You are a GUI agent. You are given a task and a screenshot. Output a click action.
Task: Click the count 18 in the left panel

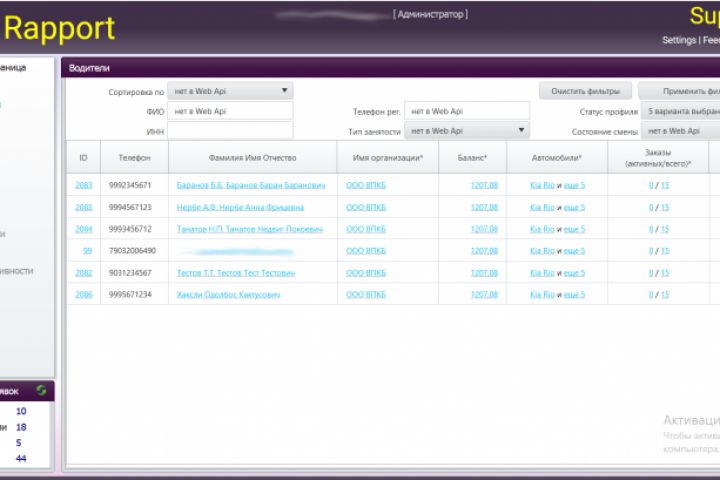click(x=21, y=427)
